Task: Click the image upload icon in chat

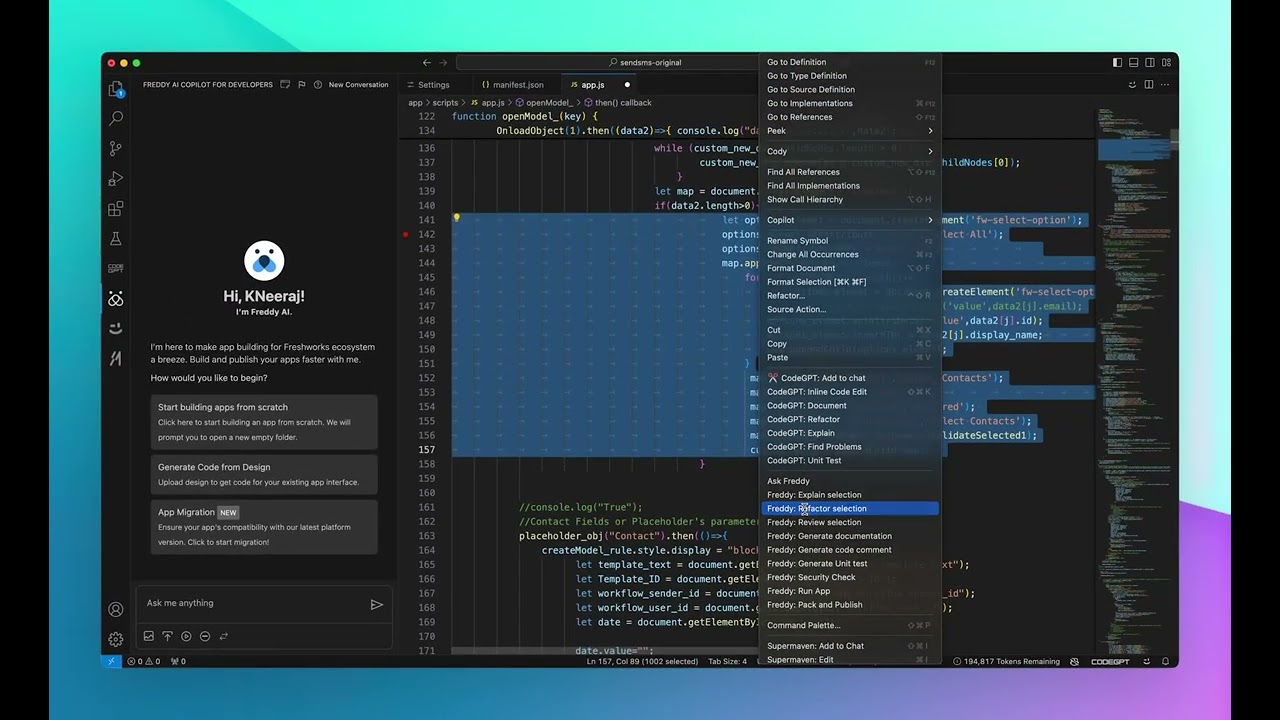Action: (x=149, y=636)
